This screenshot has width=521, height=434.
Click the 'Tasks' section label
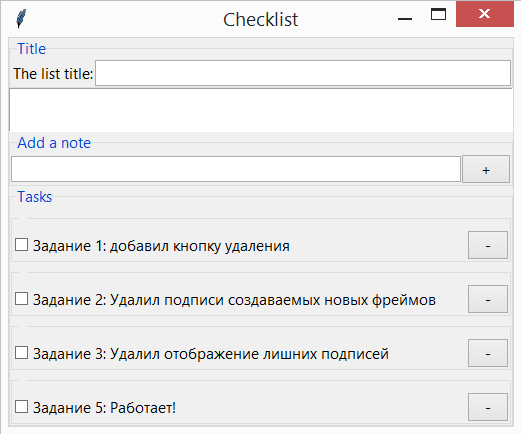click(x=35, y=197)
